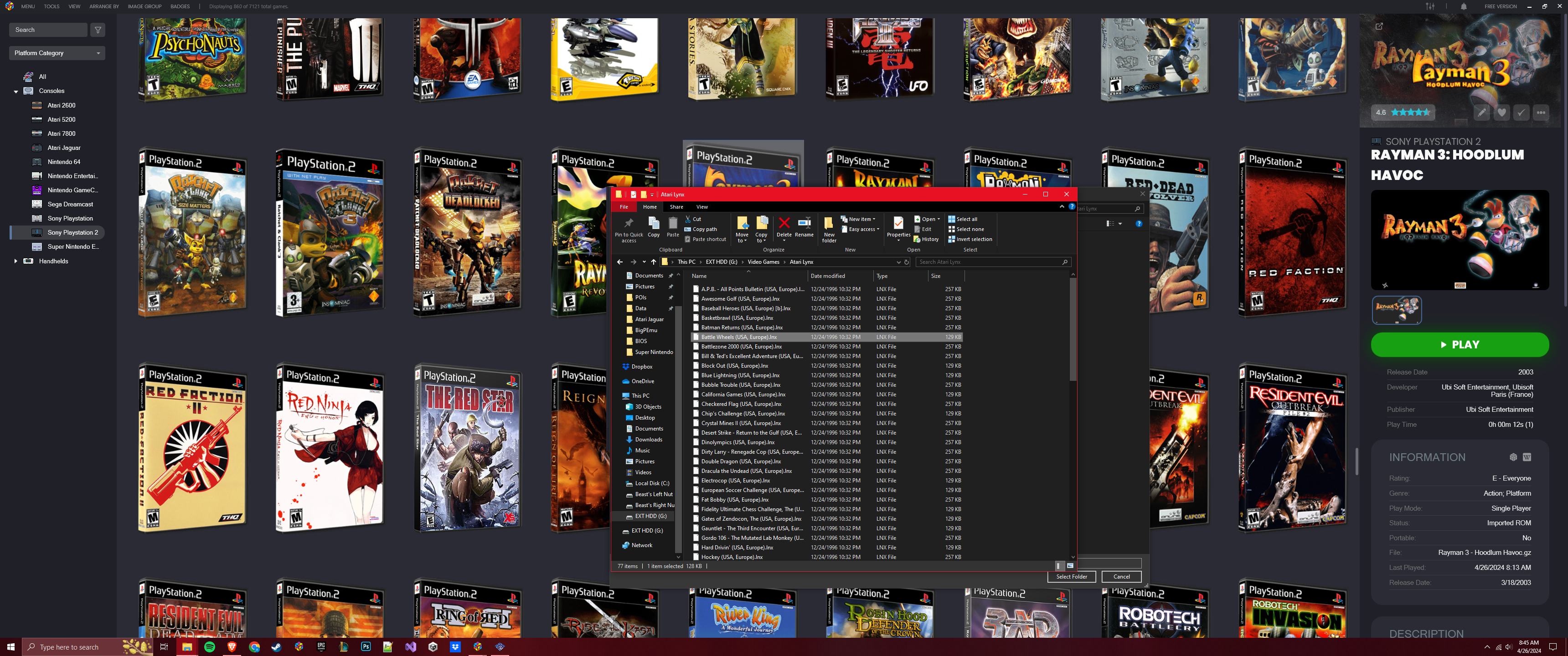
Task: Open the Easy access dropdown
Action: point(860,230)
